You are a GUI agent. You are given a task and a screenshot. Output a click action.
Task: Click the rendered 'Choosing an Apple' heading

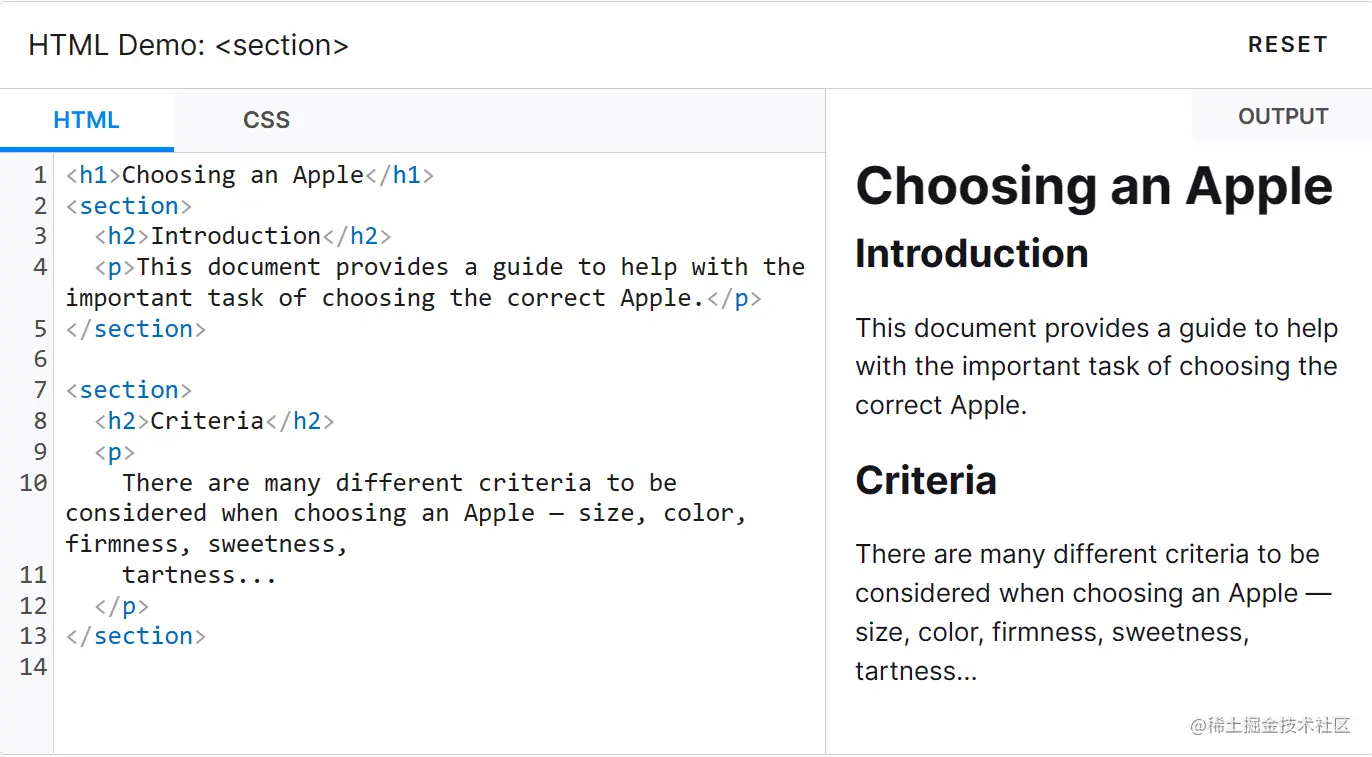coord(1094,186)
